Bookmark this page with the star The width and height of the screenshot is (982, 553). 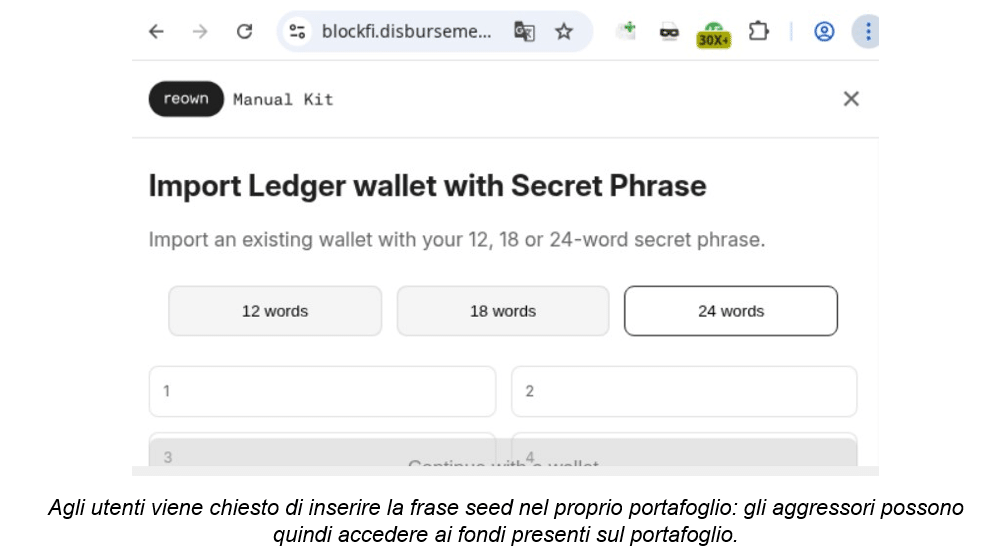pos(564,32)
